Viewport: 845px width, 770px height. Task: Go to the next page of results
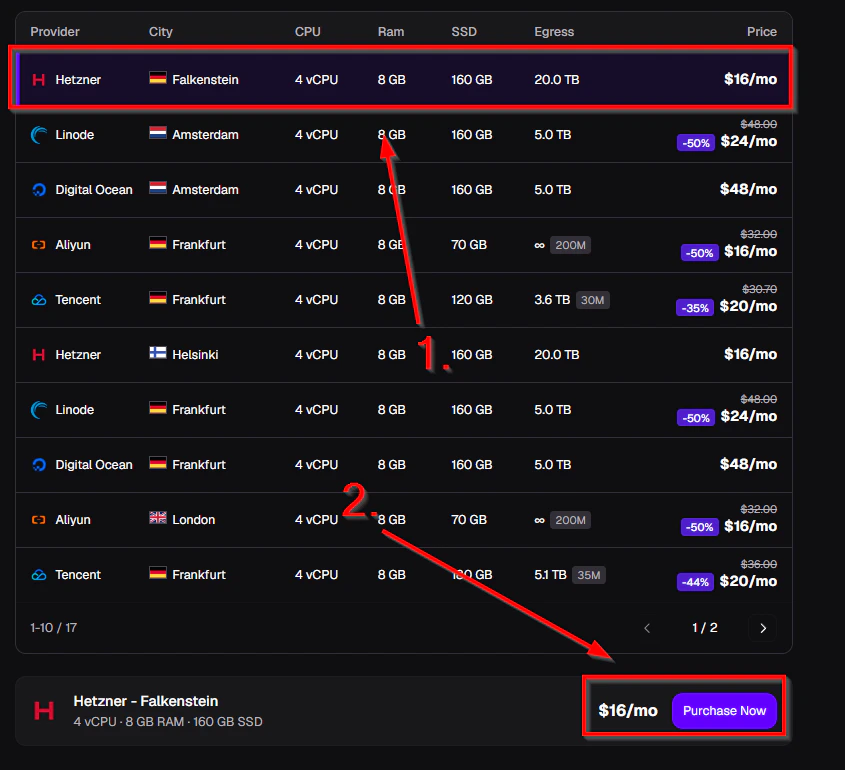[763, 628]
